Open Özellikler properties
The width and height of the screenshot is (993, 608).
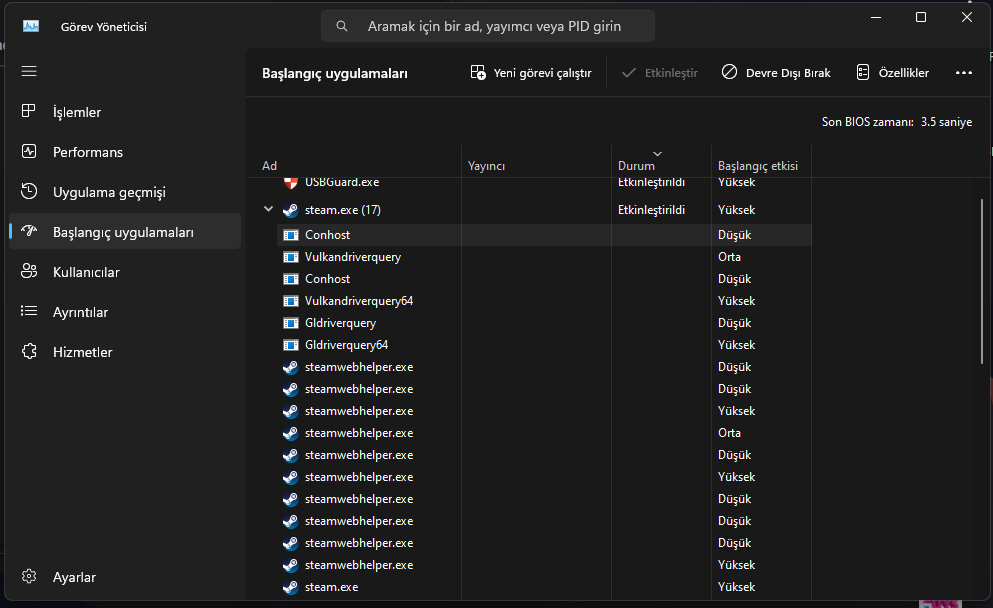[x=893, y=73]
